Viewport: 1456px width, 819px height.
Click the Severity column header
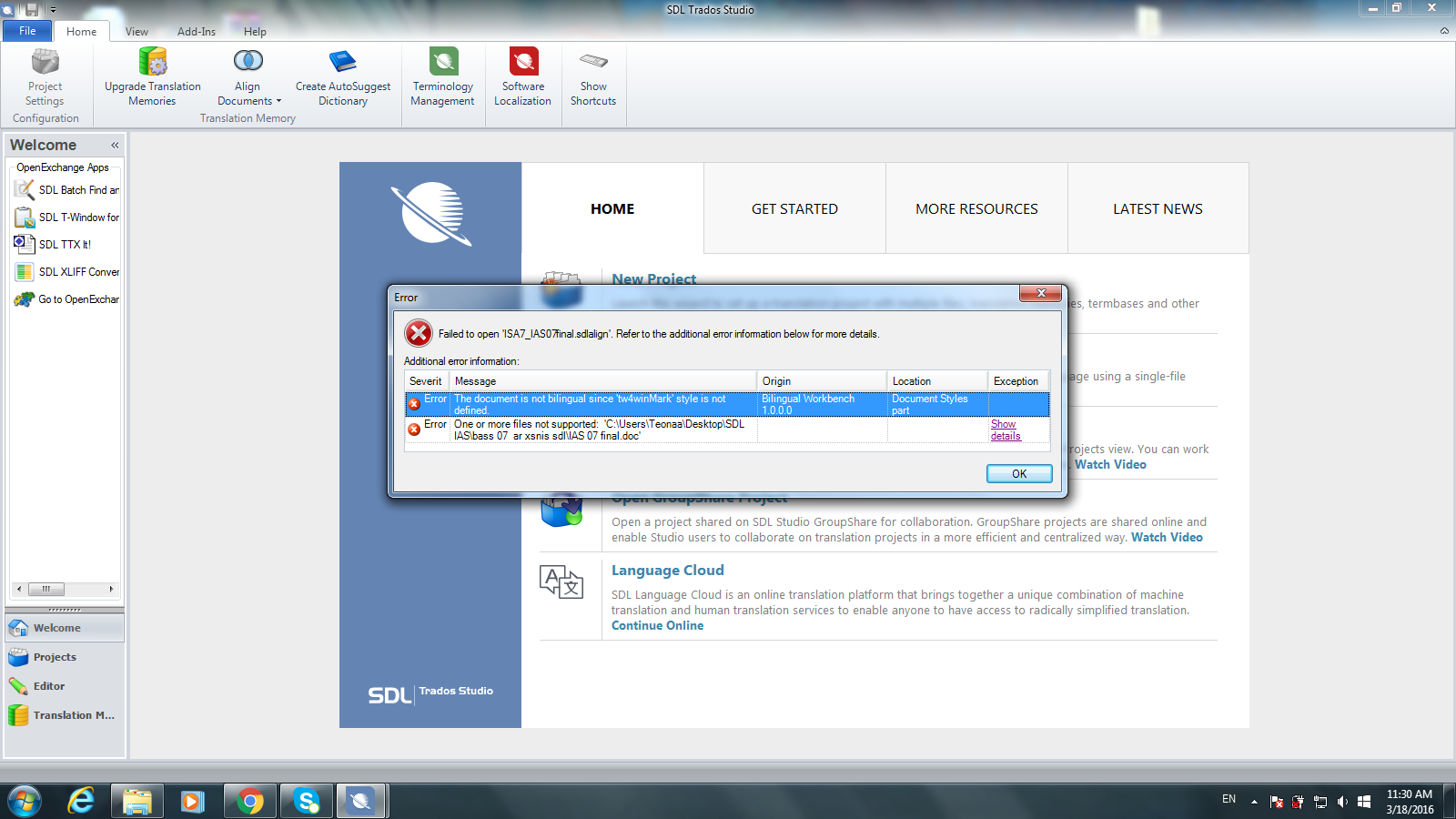pos(427,381)
